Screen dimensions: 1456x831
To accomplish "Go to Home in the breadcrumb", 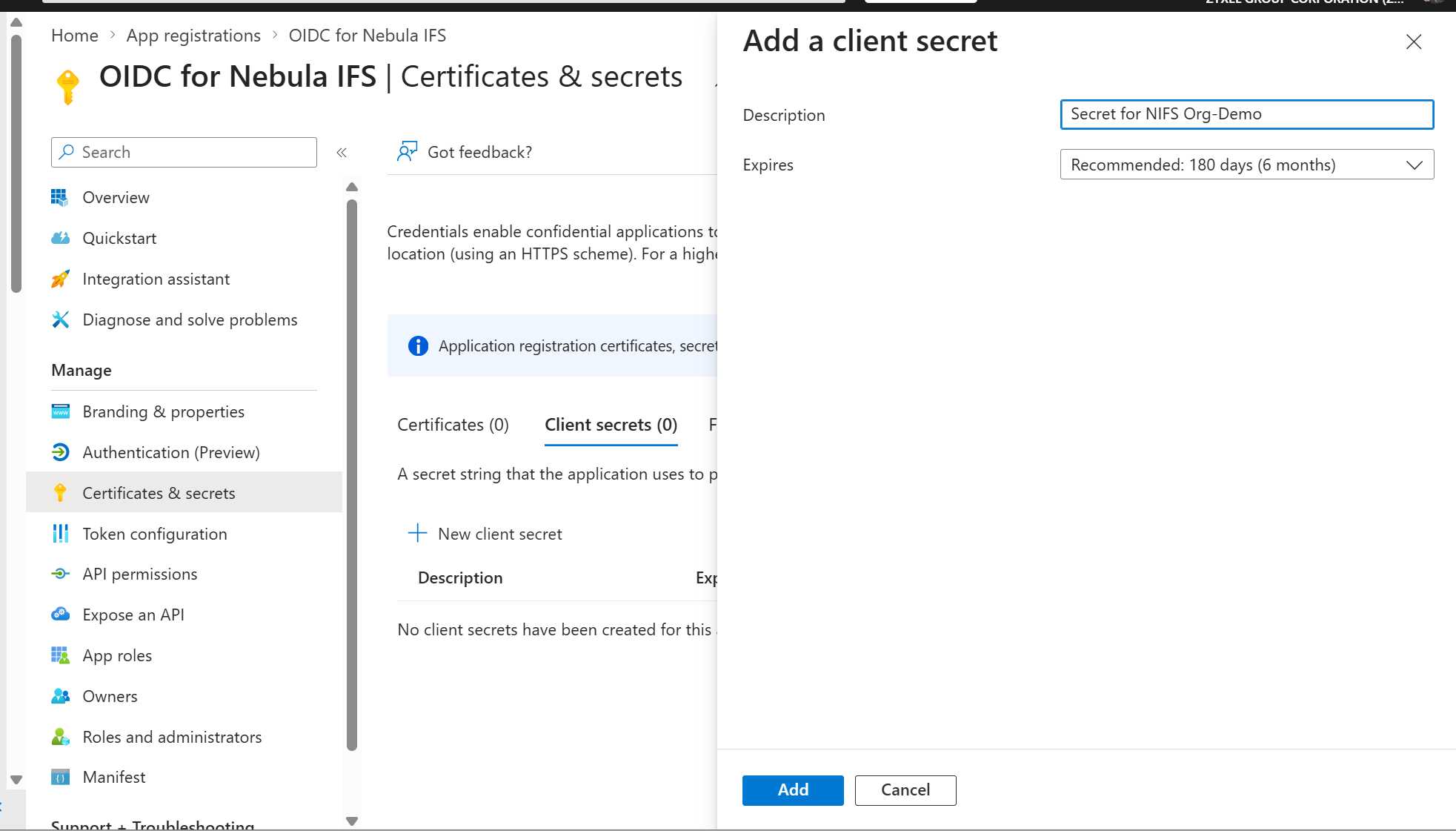I will tap(75, 36).
